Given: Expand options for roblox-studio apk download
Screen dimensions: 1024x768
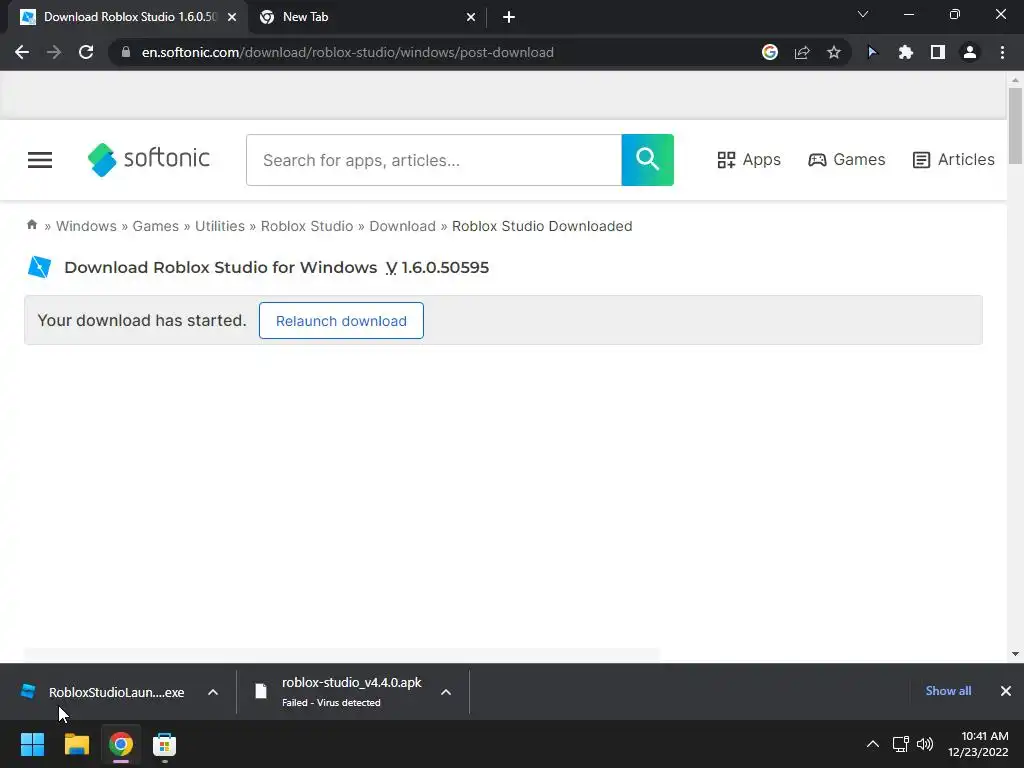Looking at the screenshot, I should click(x=446, y=692).
